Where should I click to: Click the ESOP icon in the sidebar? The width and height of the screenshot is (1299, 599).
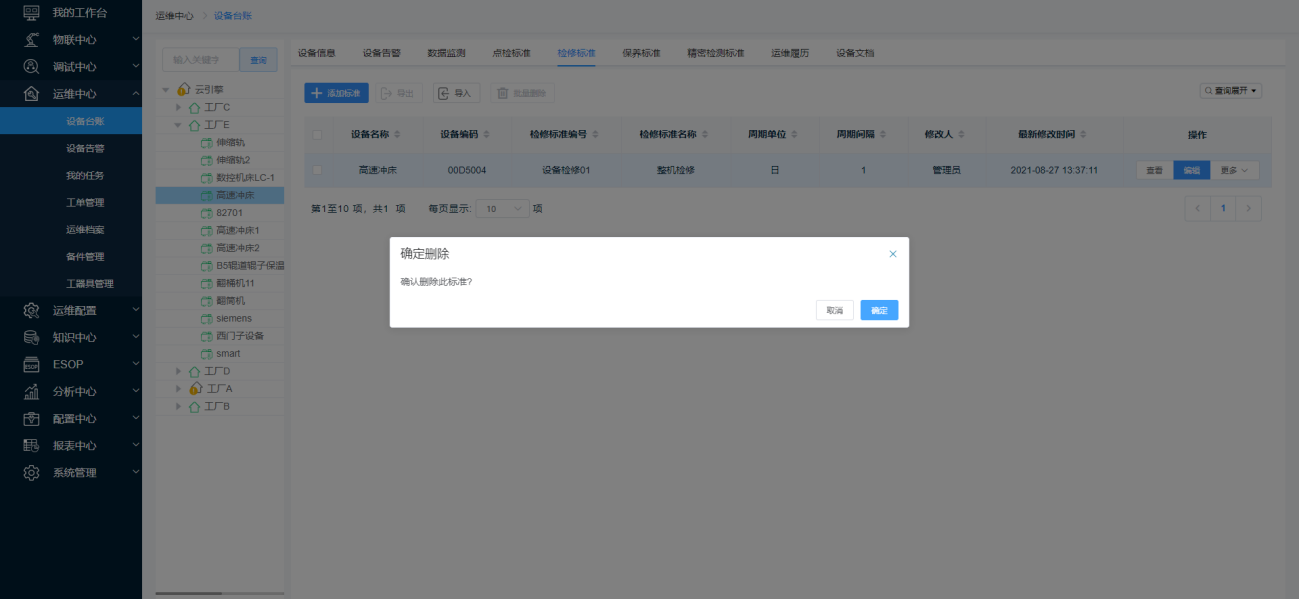pyautogui.click(x=31, y=364)
